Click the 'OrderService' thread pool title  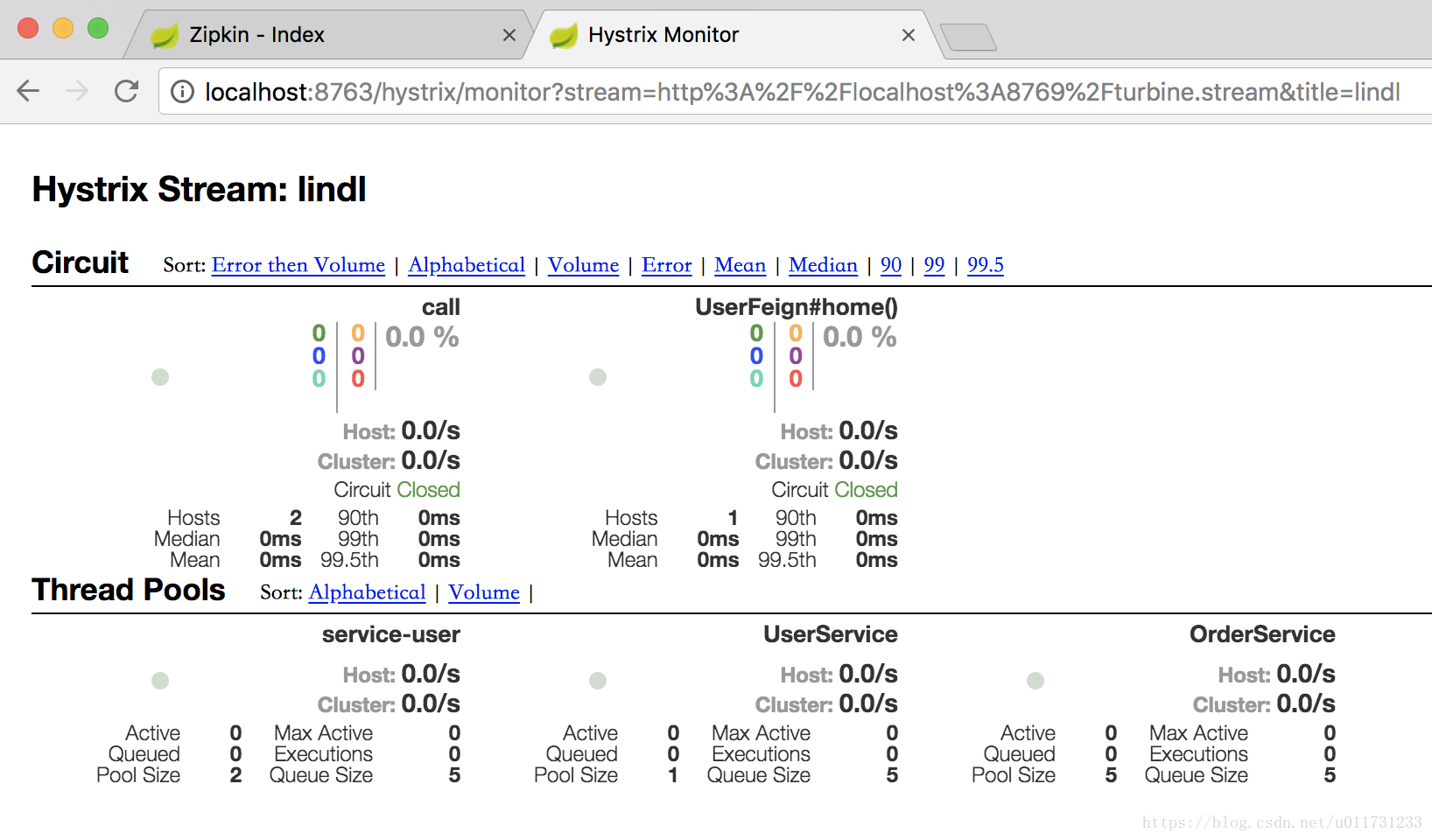click(x=1262, y=634)
